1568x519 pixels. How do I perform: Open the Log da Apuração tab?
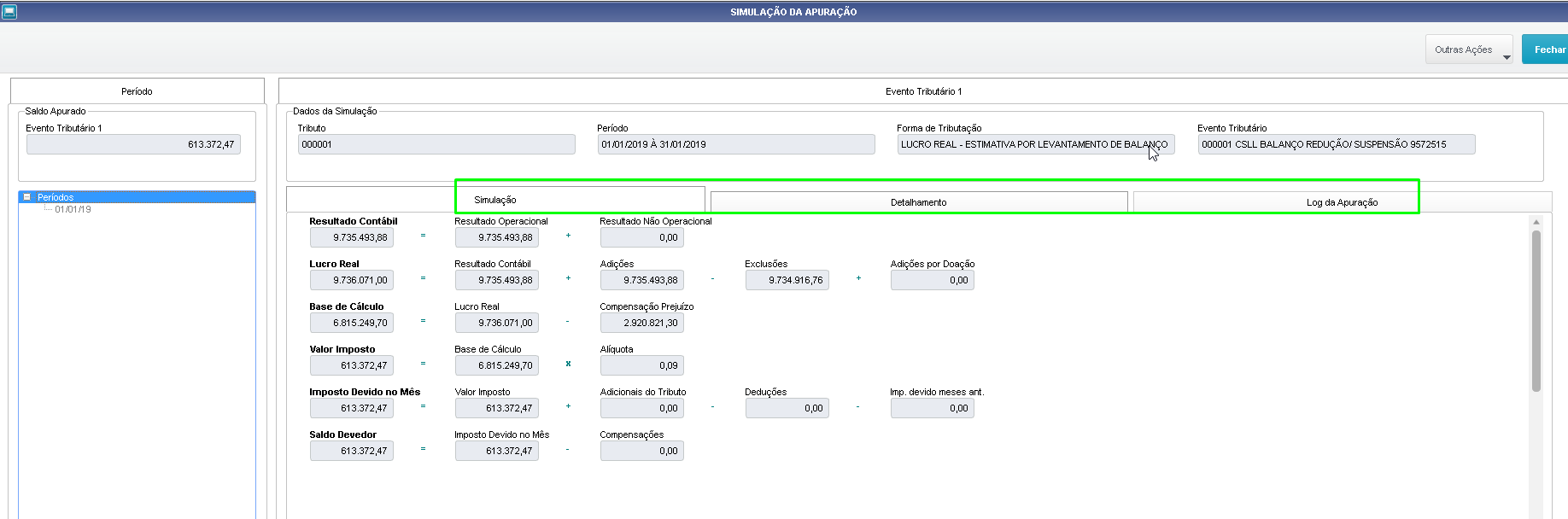[1342, 202]
